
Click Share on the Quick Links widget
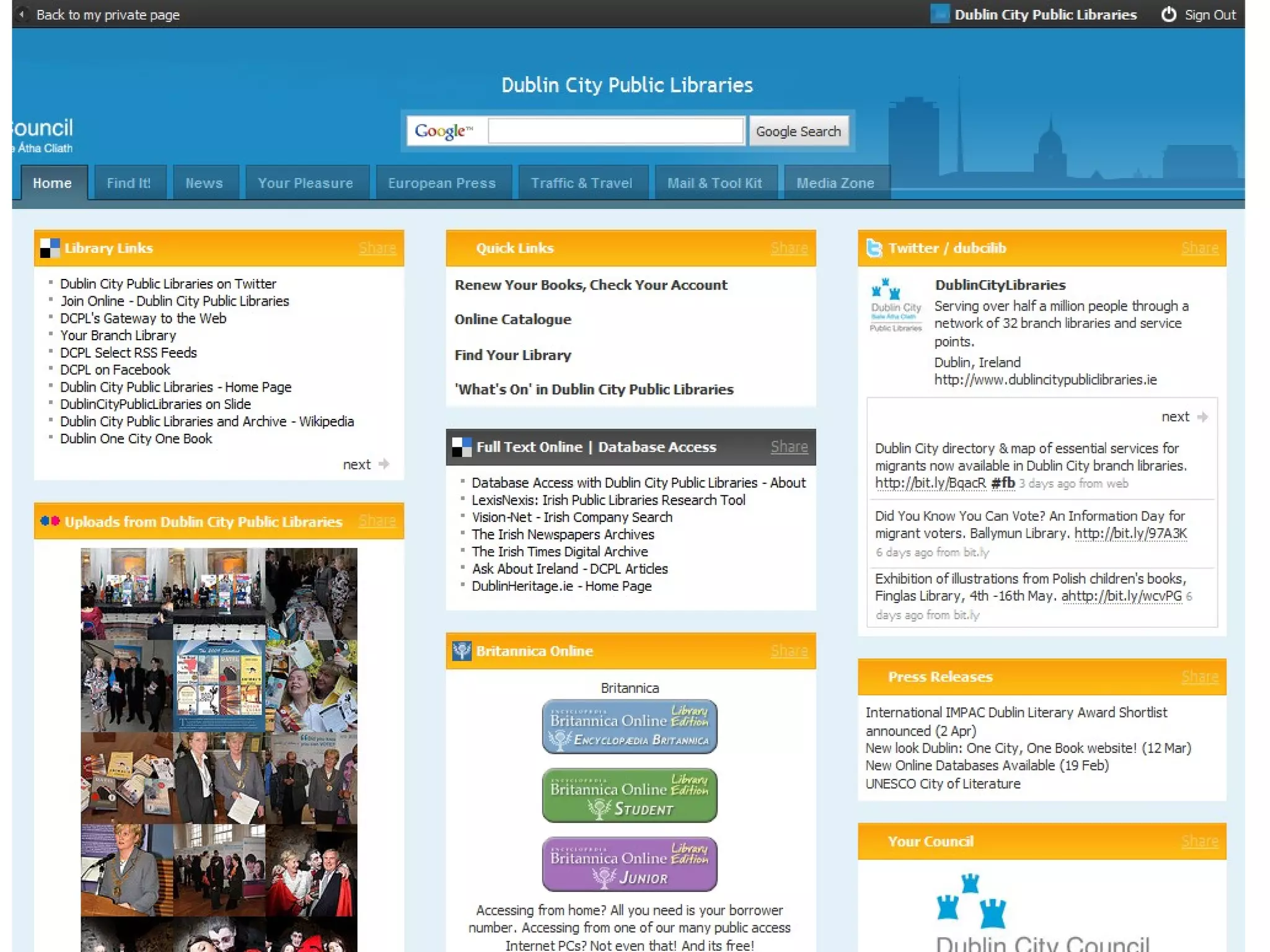pyautogui.click(x=788, y=249)
